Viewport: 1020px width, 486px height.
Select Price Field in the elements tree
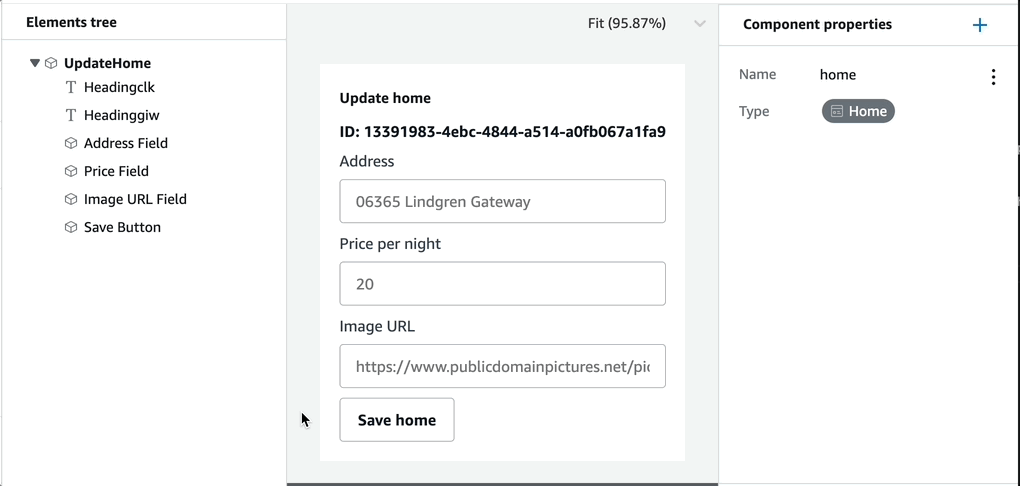tap(116, 171)
